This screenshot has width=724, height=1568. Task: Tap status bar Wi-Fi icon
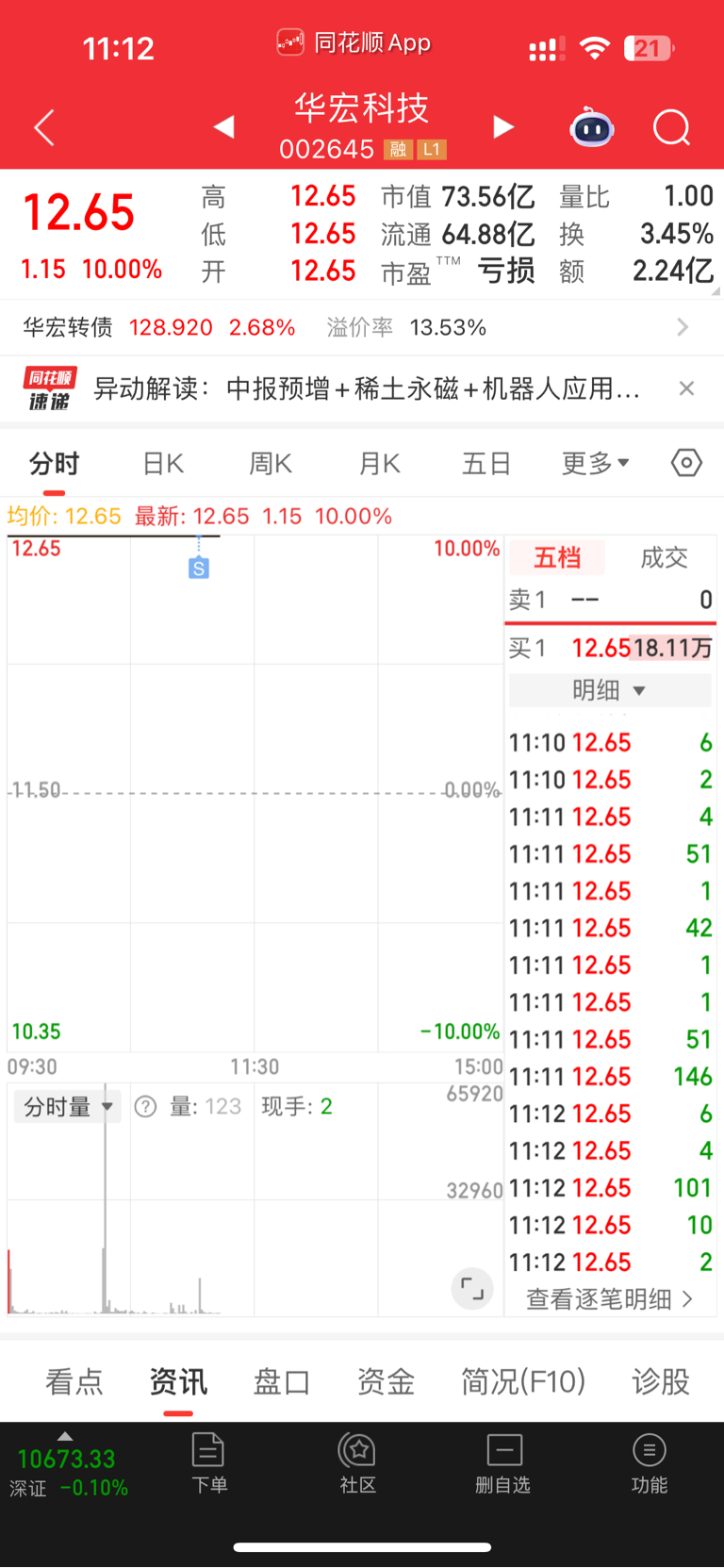coord(594,48)
